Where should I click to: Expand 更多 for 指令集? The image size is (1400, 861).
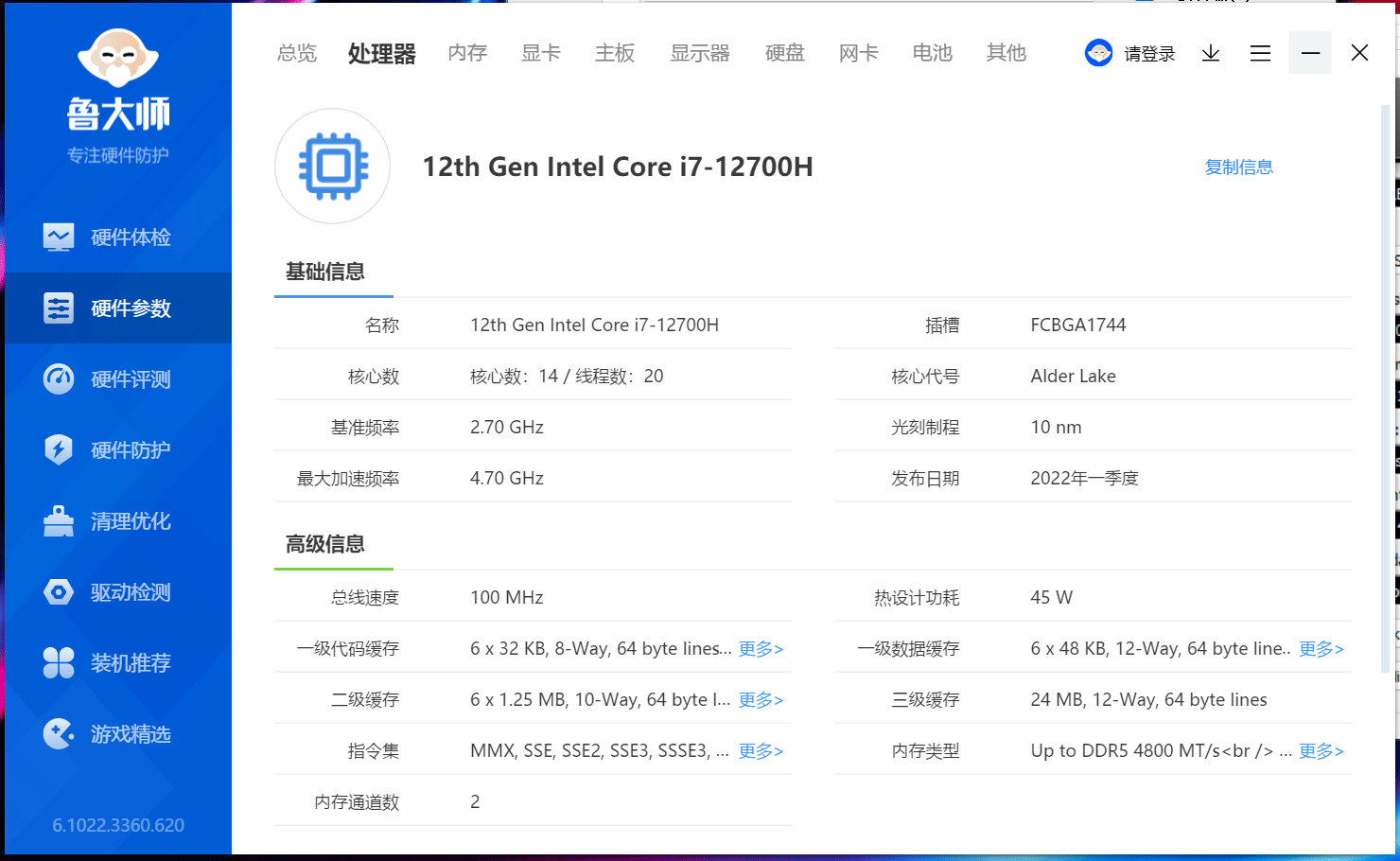pos(761,751)
